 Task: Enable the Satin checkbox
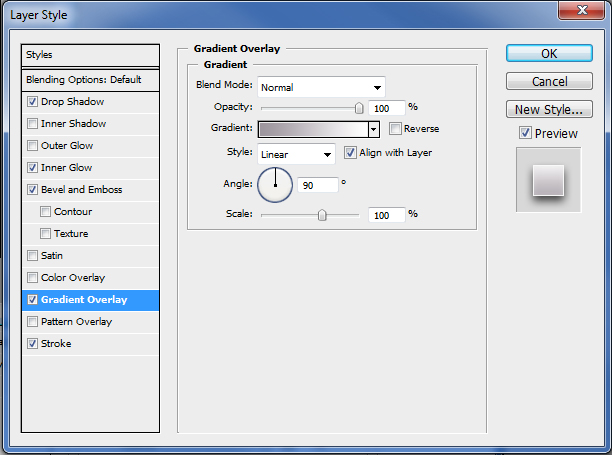pos(32,256)
